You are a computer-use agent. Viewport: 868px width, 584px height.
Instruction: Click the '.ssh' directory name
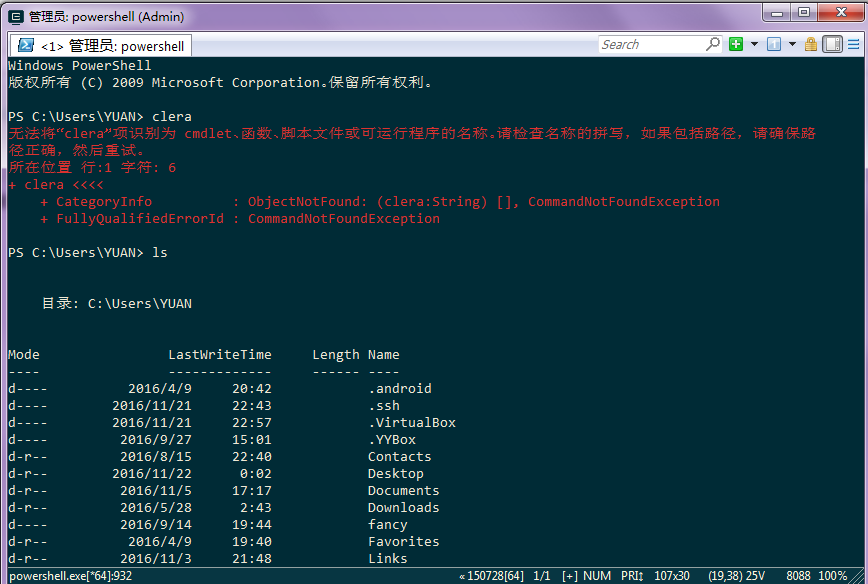tap(384, 406)
